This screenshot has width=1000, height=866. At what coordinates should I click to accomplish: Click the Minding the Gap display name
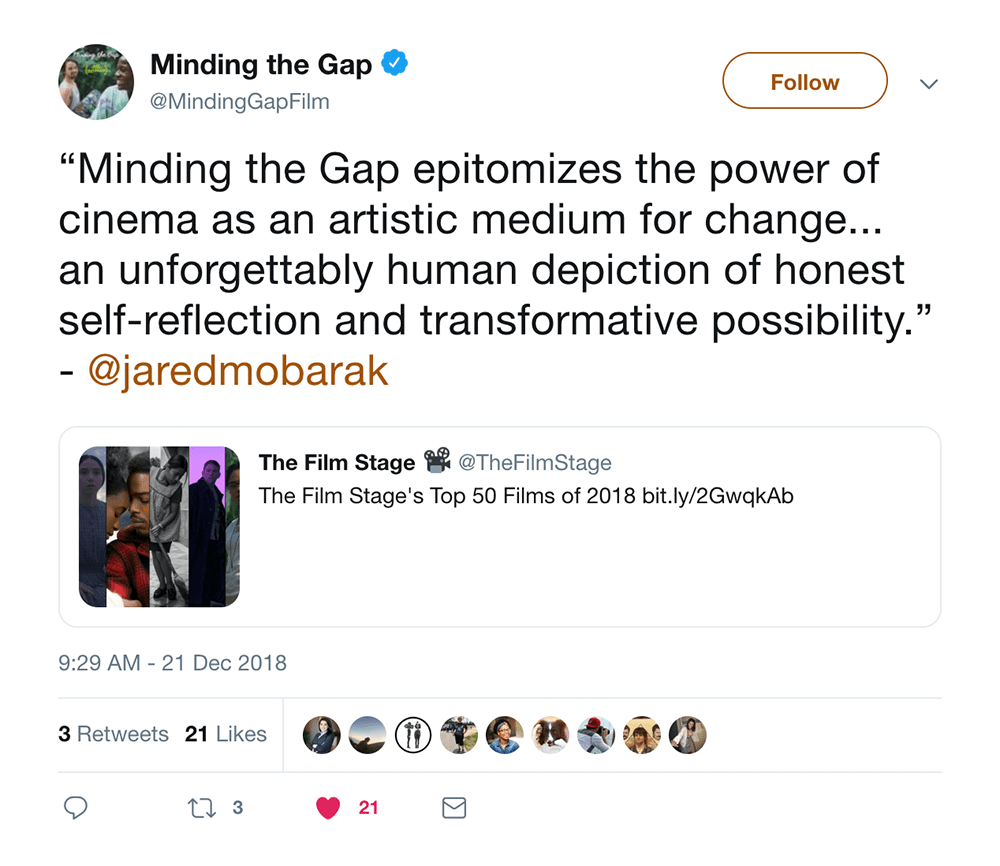click(x=261, y=66)
